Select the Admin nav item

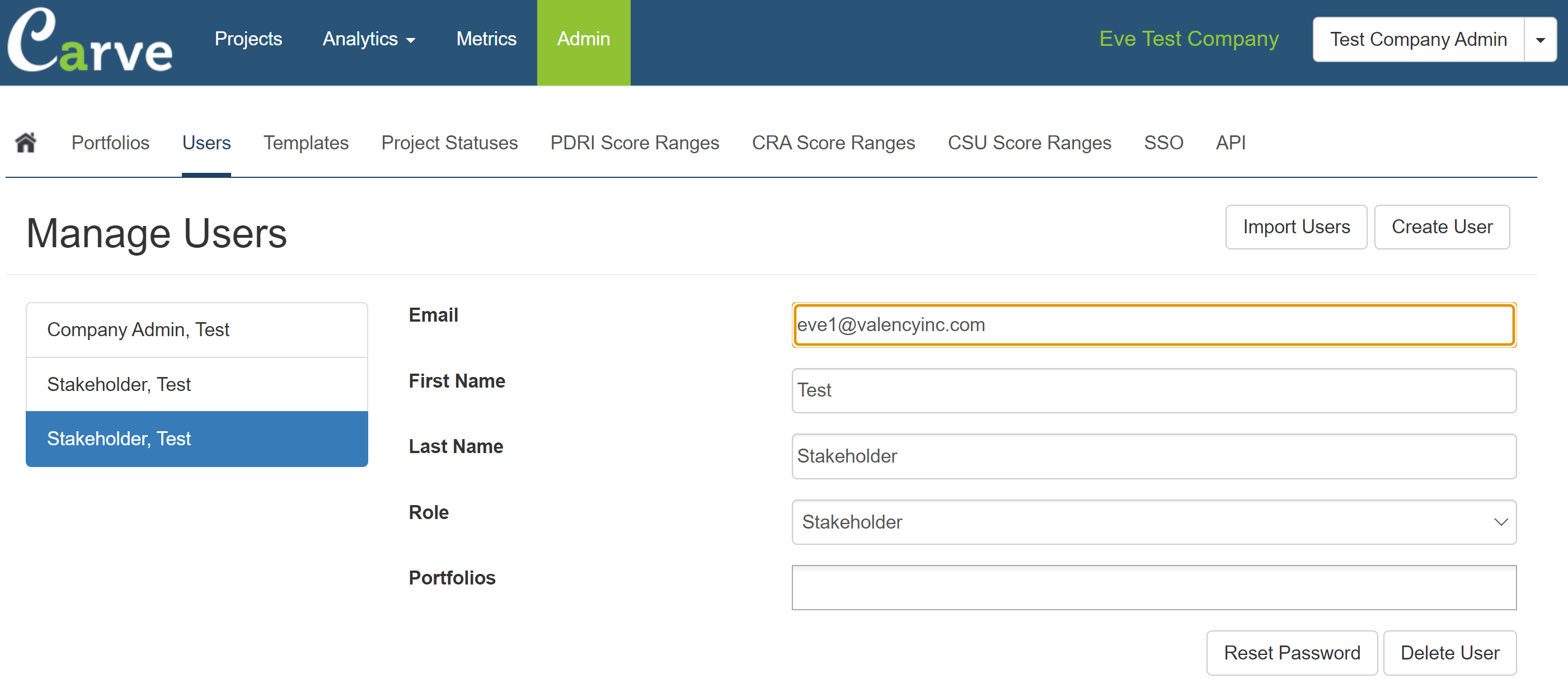coord(583,42)
